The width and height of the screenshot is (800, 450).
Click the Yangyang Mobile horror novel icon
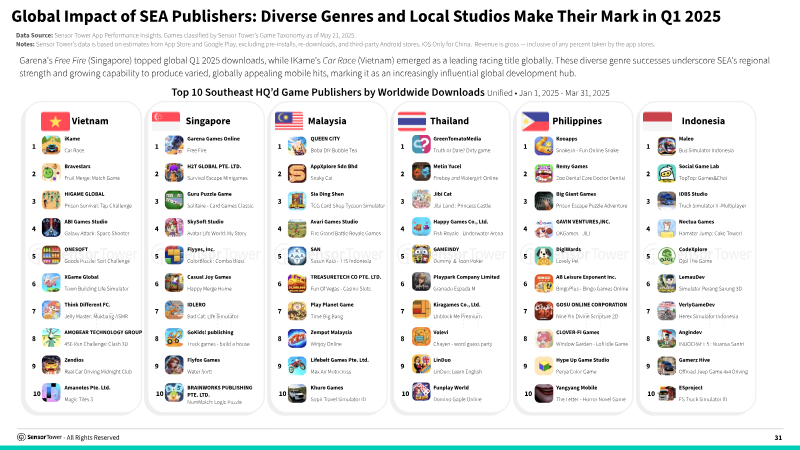pyautogui.click(x=543, y=393)
